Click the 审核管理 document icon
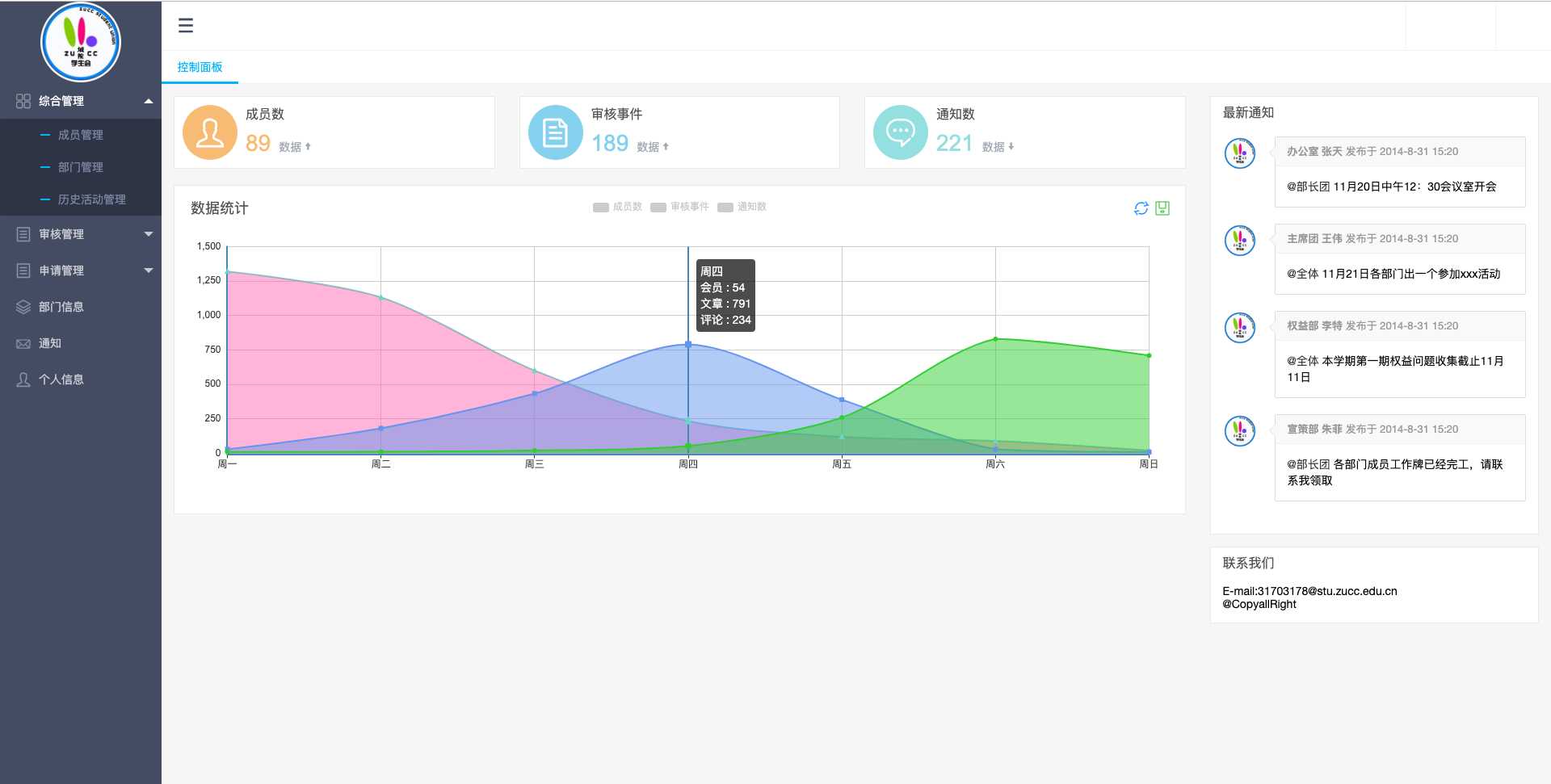The height and width of the screenshot is (784, 1551). [x=23, y=234]
